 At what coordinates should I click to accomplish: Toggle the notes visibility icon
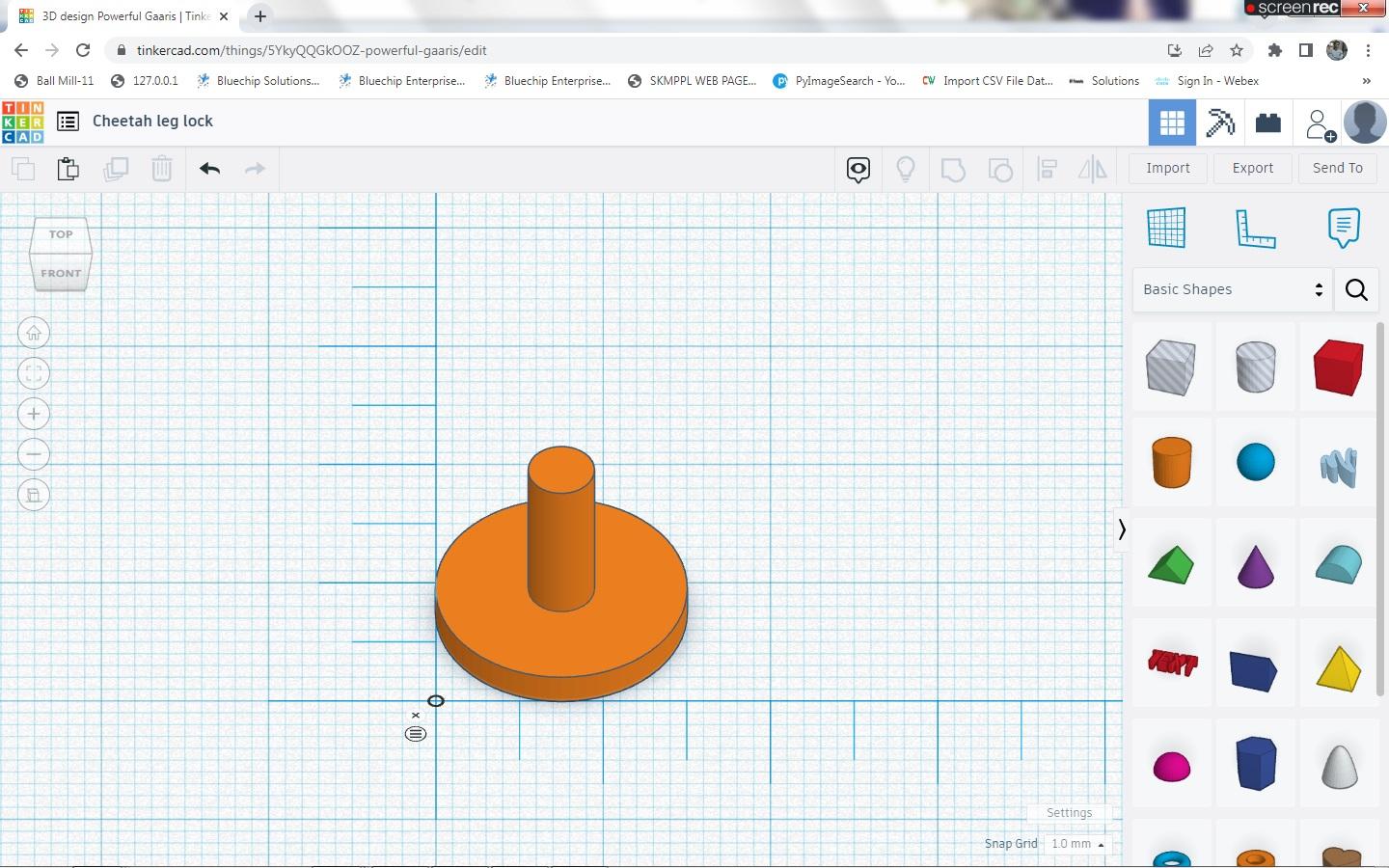click(x=858, y=170)
